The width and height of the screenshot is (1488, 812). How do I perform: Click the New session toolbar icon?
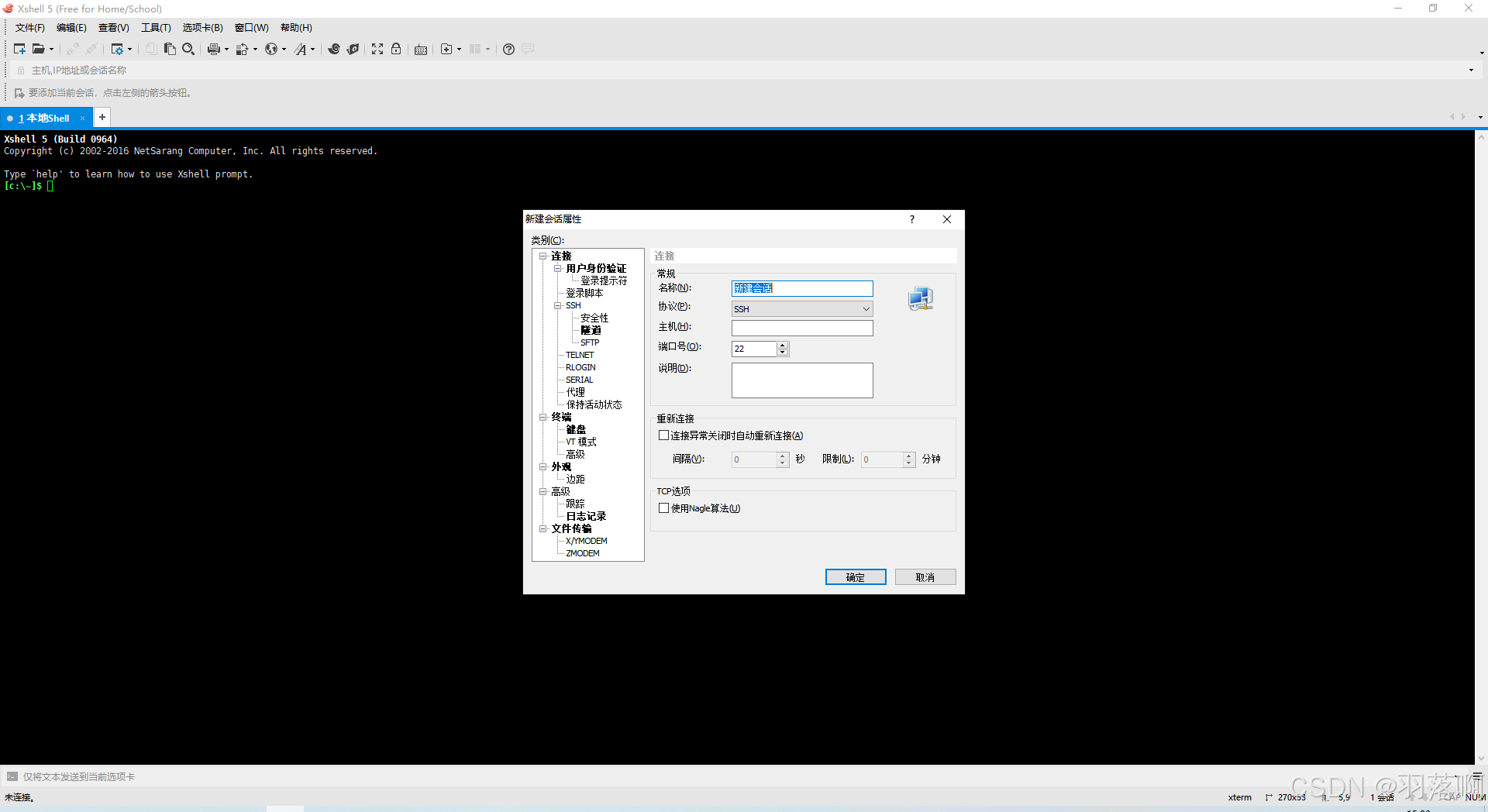click(x=19, y=49)
